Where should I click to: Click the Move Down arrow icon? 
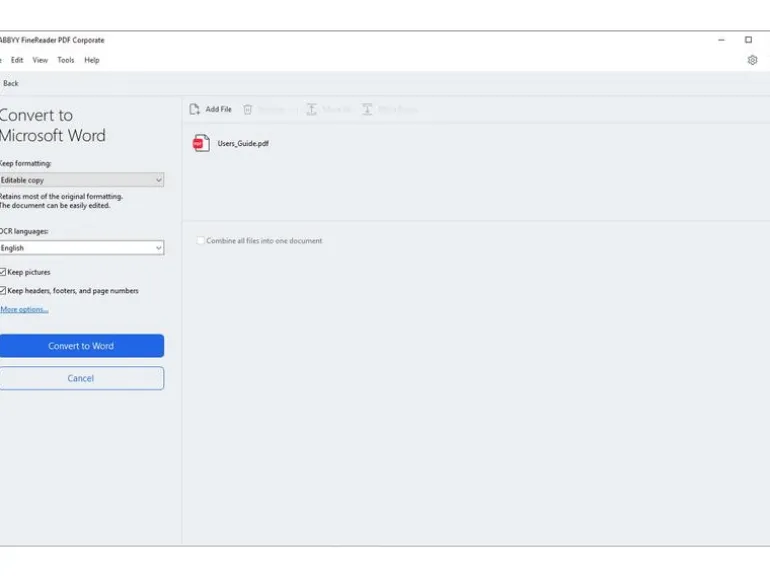tap(367, 109)
